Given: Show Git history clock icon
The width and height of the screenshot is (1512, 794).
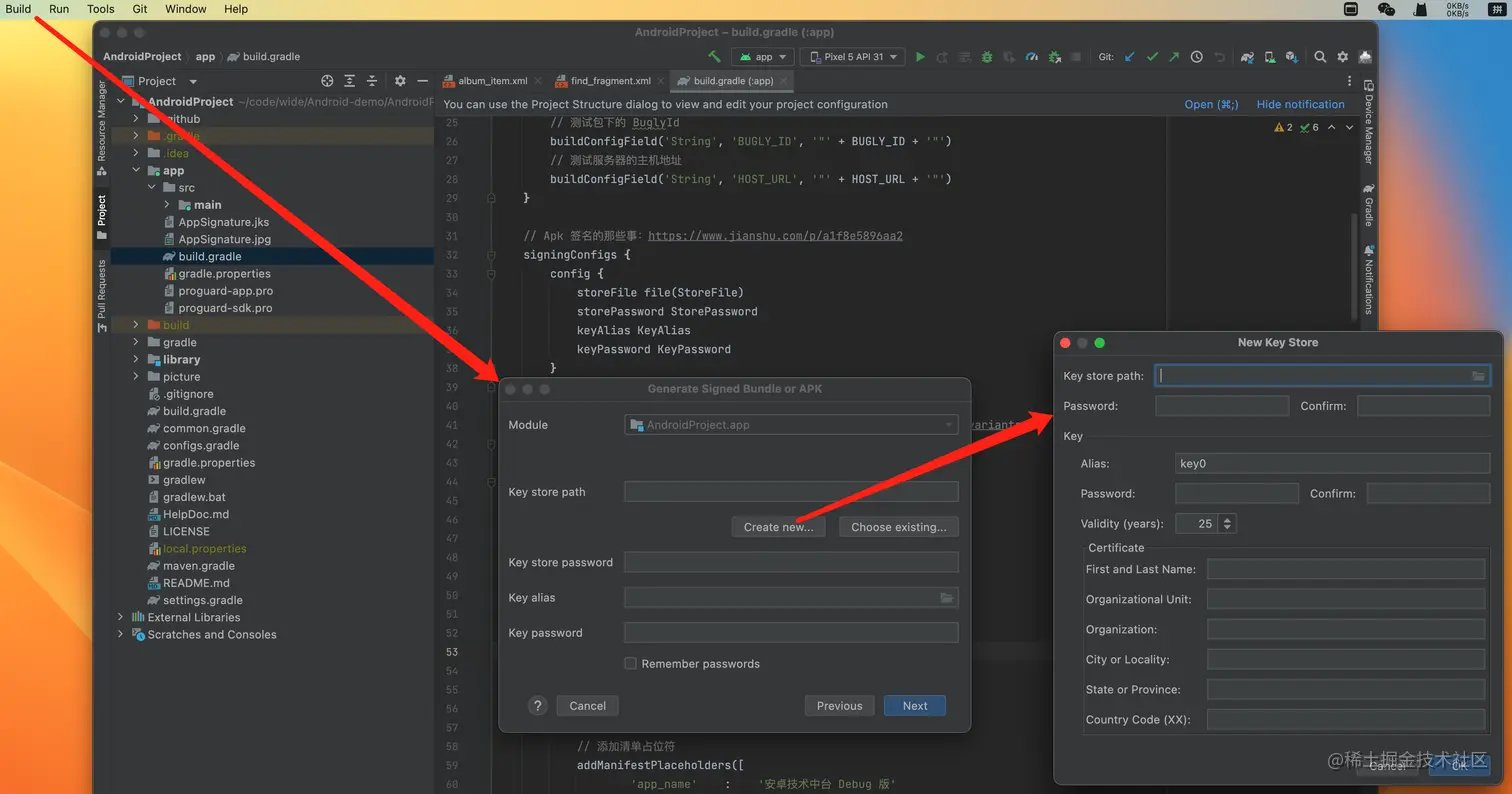Looking at the screenshot, I should [x=1196, y=57].
